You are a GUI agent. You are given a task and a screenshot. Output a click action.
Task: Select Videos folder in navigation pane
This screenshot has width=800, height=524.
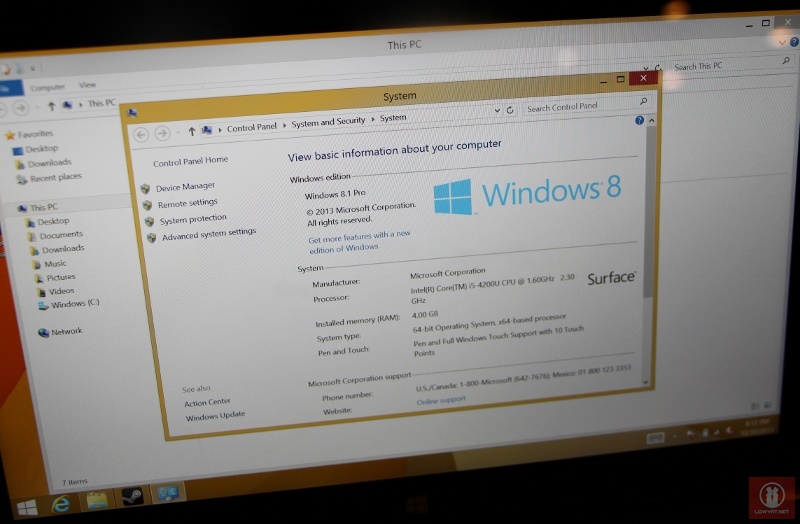pyautogui.click(x=61, y=291)
